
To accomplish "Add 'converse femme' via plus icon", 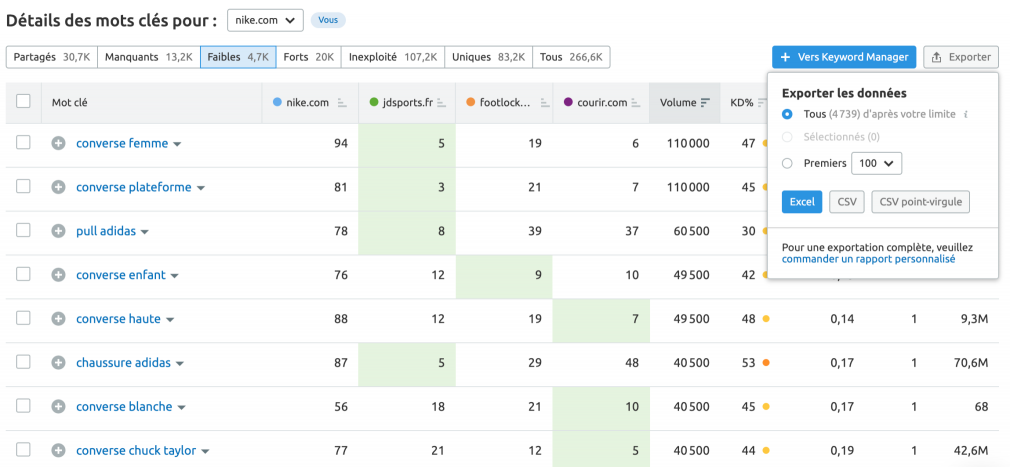I will 59,144.
